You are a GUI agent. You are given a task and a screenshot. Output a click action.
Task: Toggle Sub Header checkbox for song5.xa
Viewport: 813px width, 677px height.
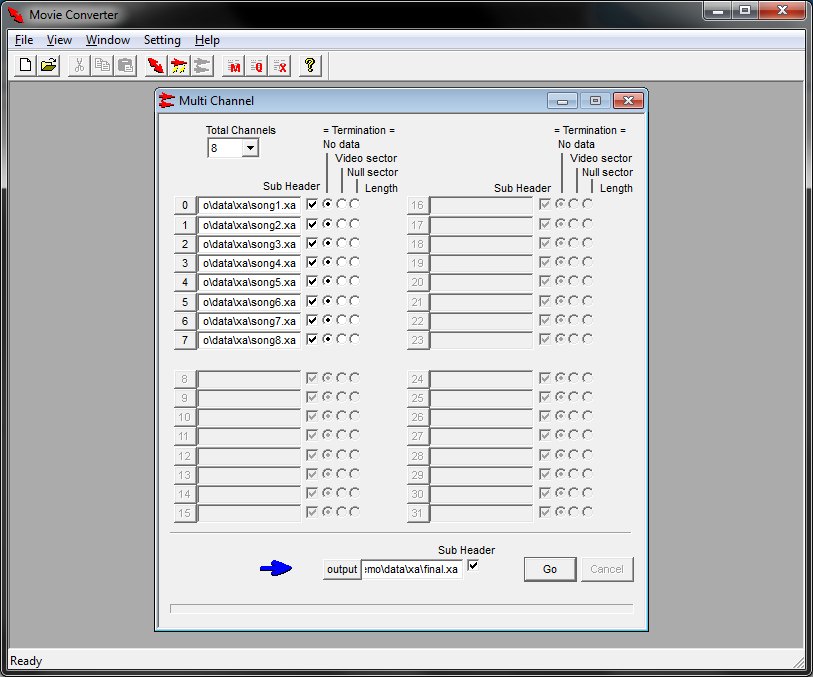[x=312, y=281]
